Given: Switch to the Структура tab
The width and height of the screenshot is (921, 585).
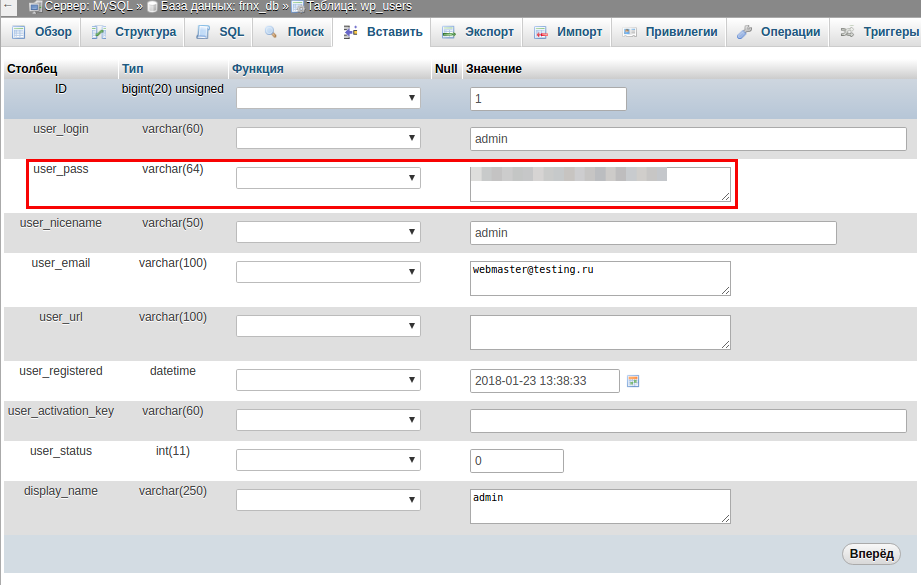Looking at the screenshot, I should click(133, 32).
